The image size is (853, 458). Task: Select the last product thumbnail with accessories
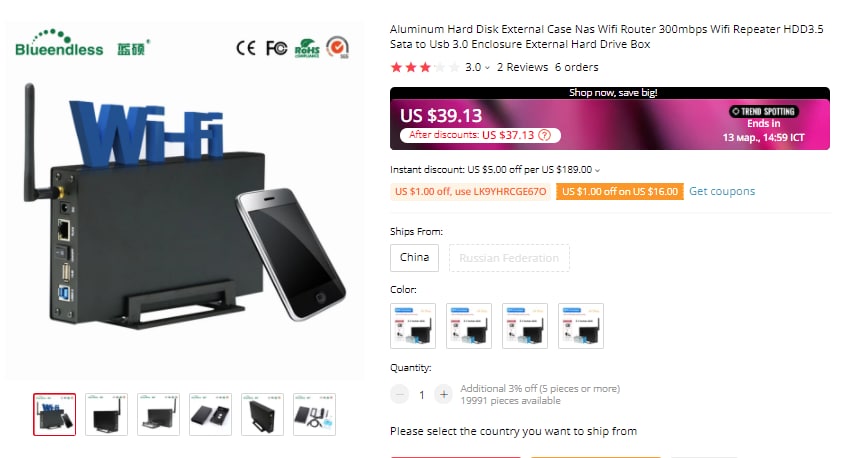[x=314, y=414]
